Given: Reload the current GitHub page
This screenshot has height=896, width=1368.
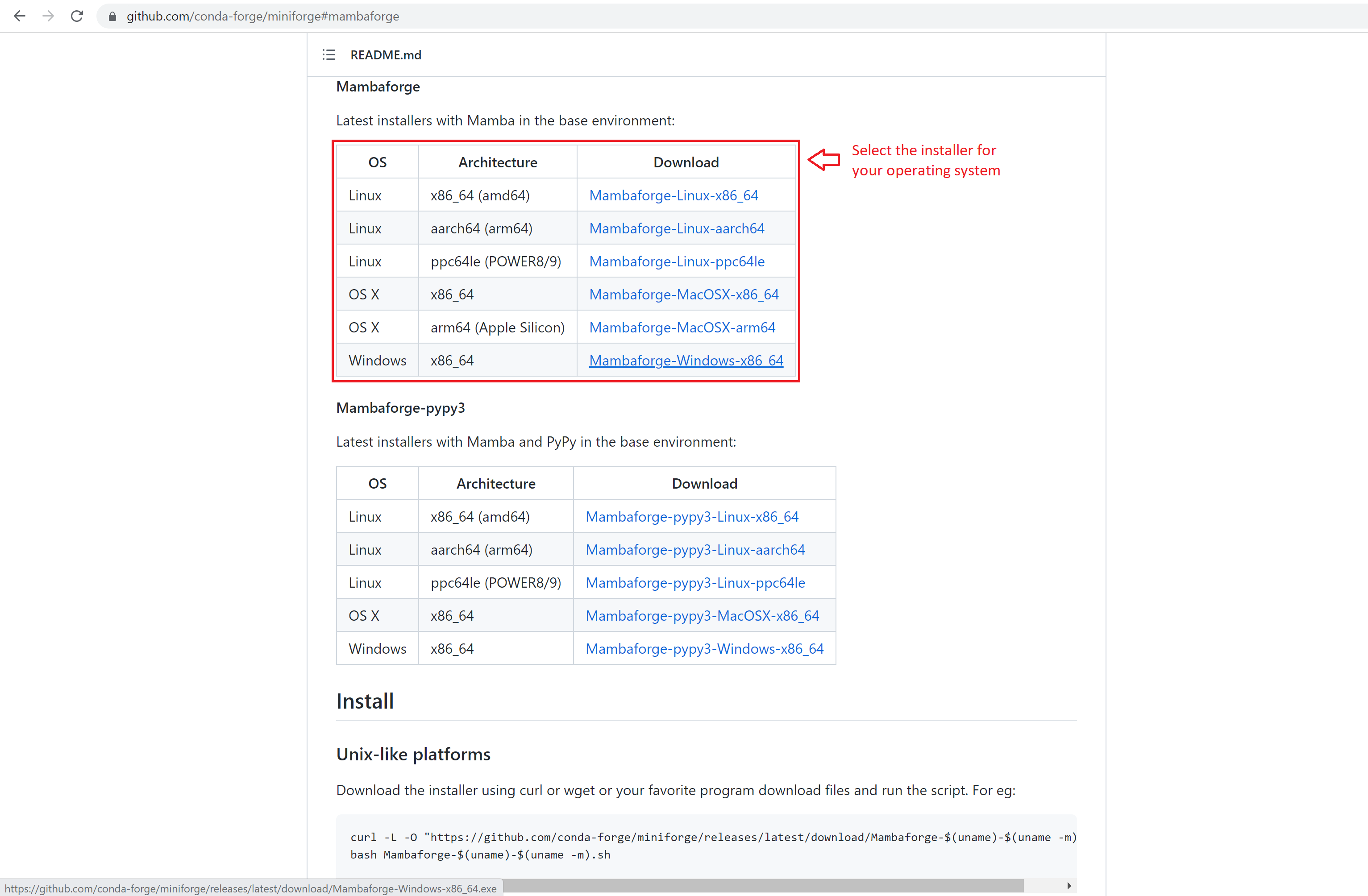Looking at the screenshot, I should [77, 16].
